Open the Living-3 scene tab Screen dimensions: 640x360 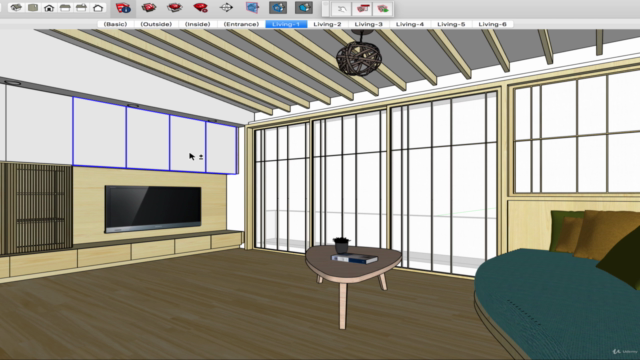369,24
